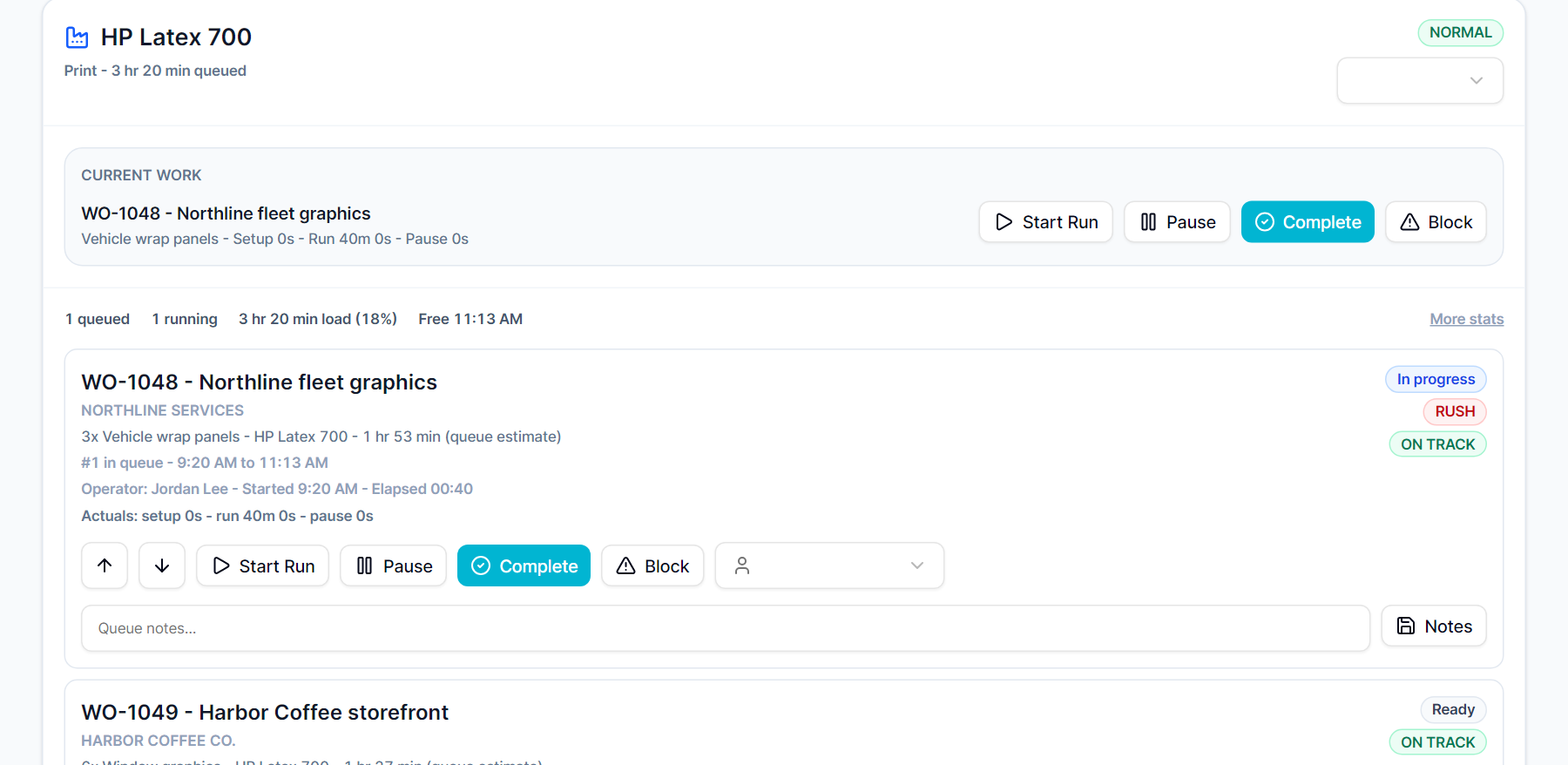Block WO-1048 from the queue card
Image resolution: width=1568 pixels, height=765 pixels.
pyautogui.click(x=652, y=565)
